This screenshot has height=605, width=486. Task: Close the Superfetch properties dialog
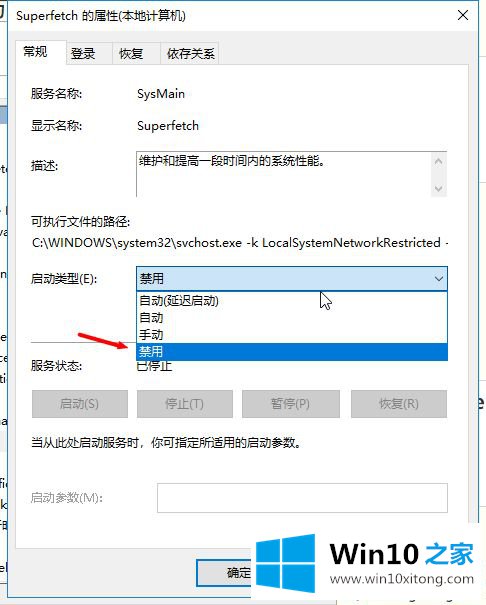pos(462,15)
